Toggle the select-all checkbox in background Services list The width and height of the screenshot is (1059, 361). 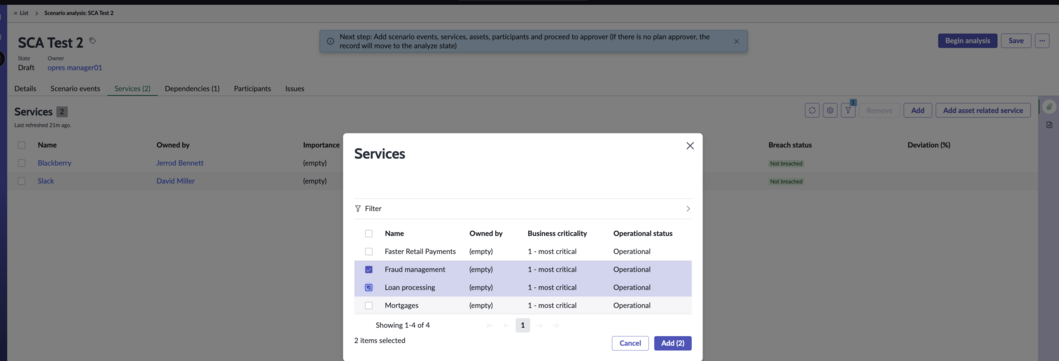tap(22, 145)
